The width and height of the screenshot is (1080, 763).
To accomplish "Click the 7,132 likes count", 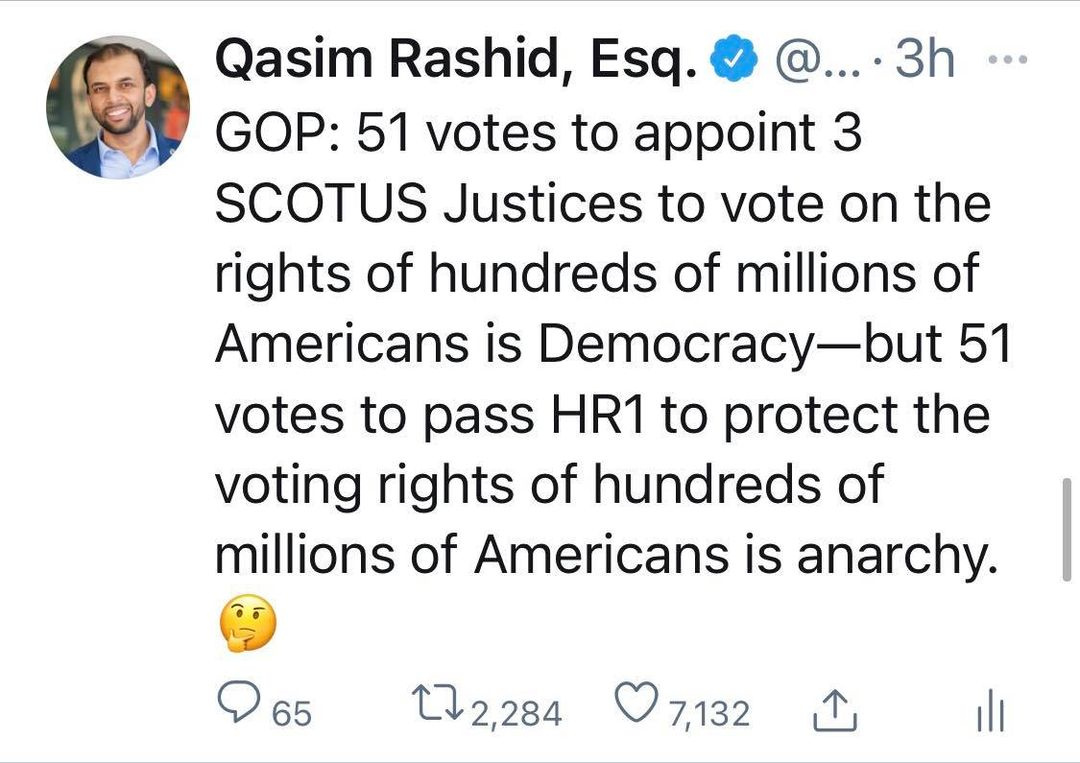I will (x=709, y=713).
